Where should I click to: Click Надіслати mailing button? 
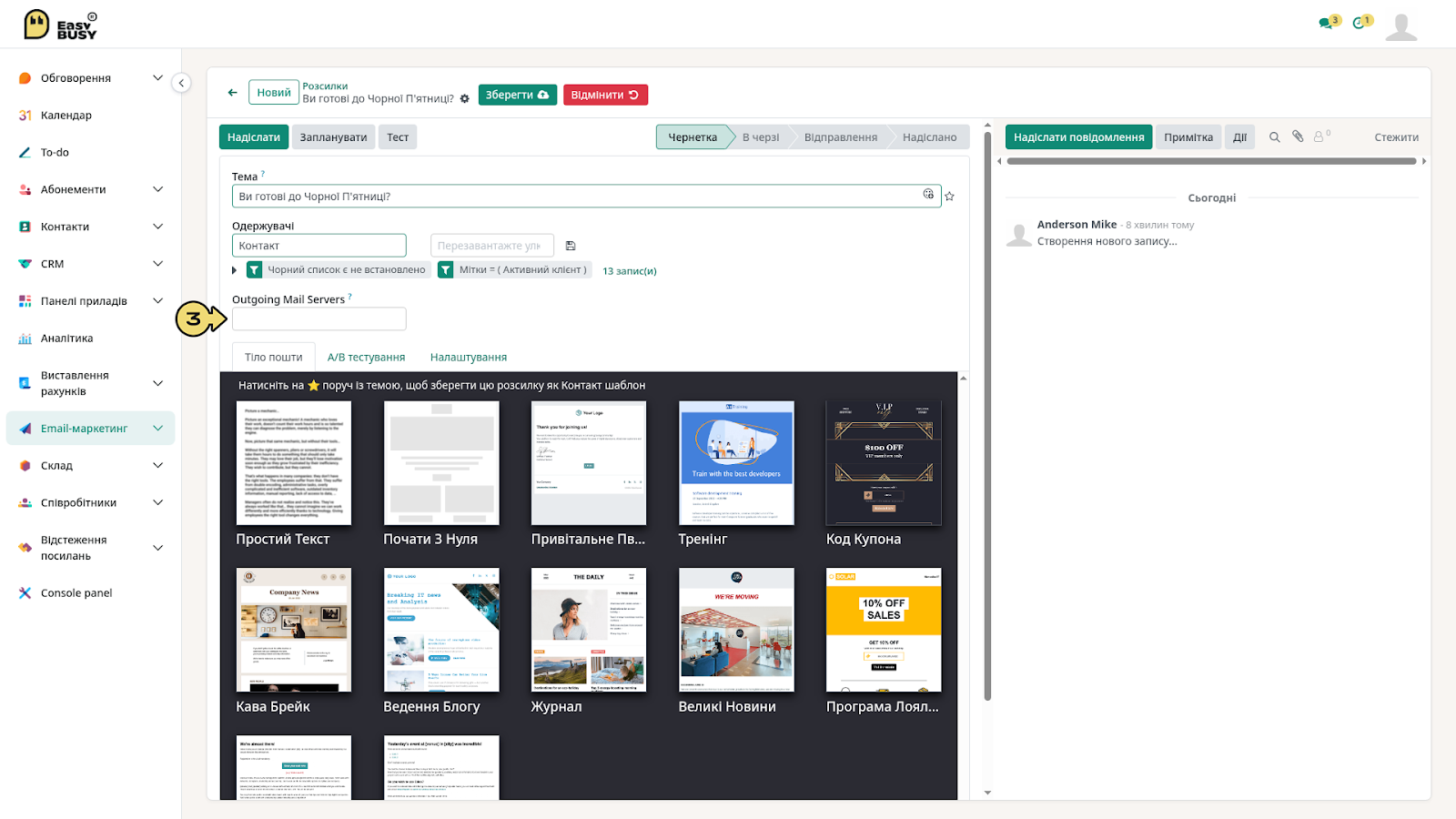point(254,137)
